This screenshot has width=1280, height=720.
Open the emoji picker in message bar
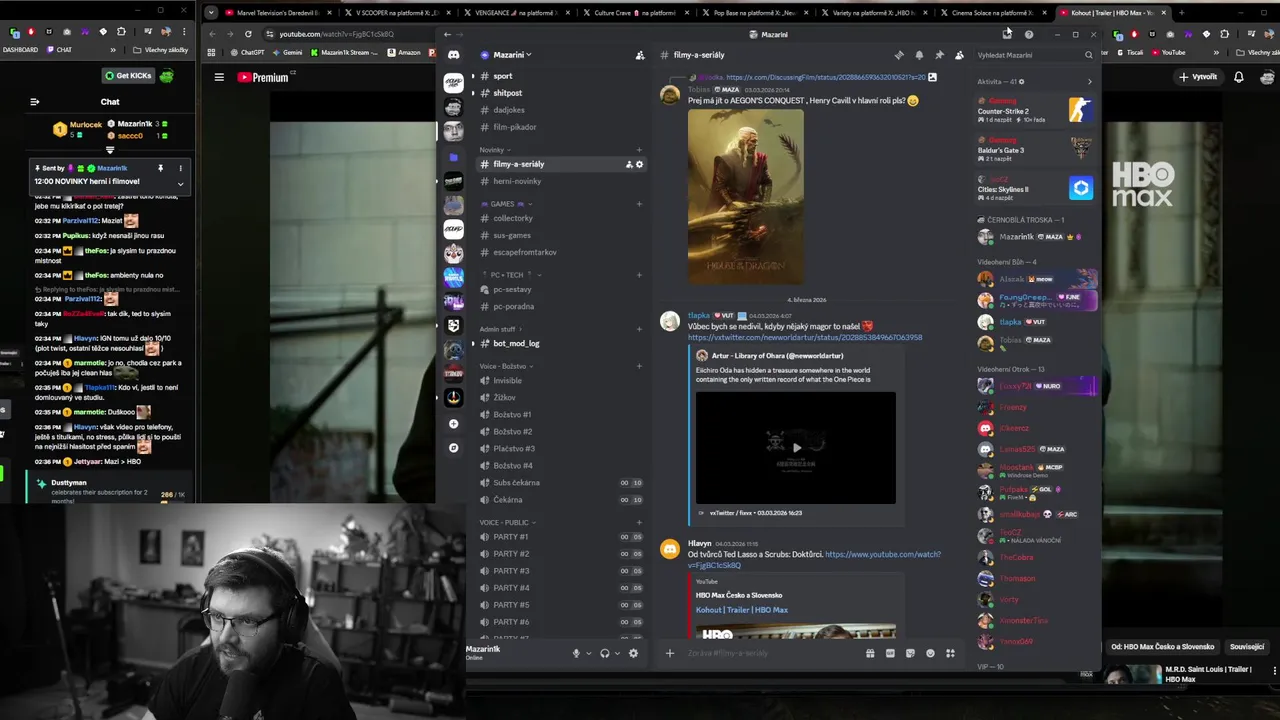pyautogui.click(x=930, y=653)
